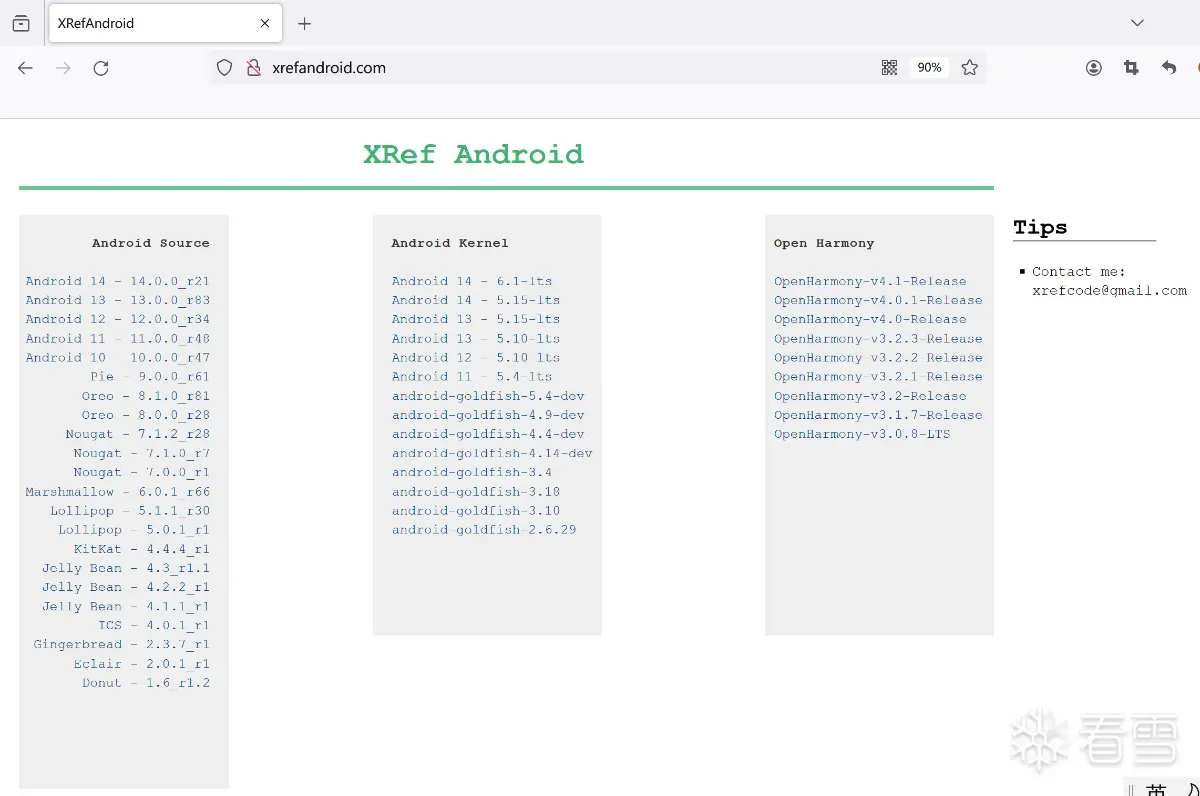
Task: Open Oreo - 8.0.0_r28 source
Action: coord(146,415)
